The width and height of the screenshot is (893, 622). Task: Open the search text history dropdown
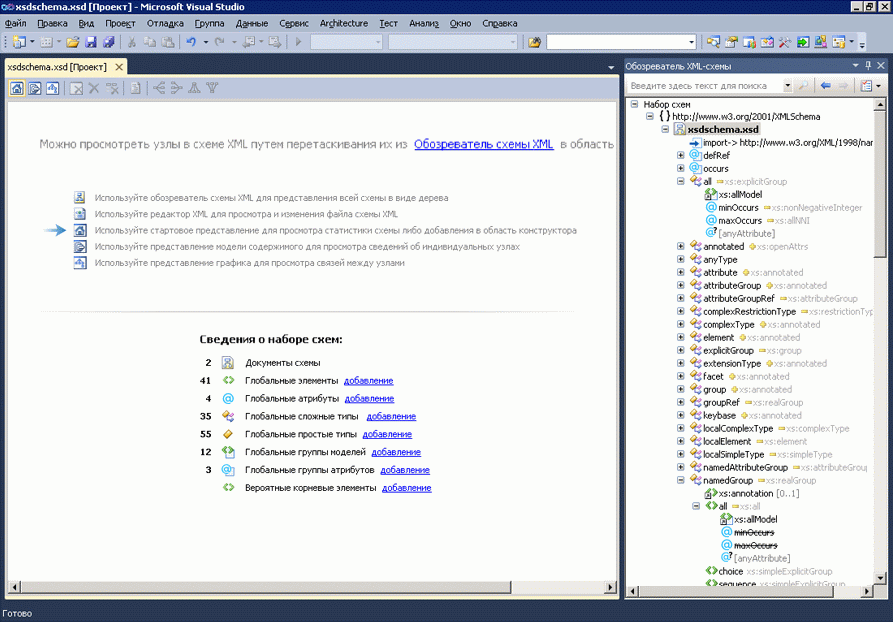point(788,86)
